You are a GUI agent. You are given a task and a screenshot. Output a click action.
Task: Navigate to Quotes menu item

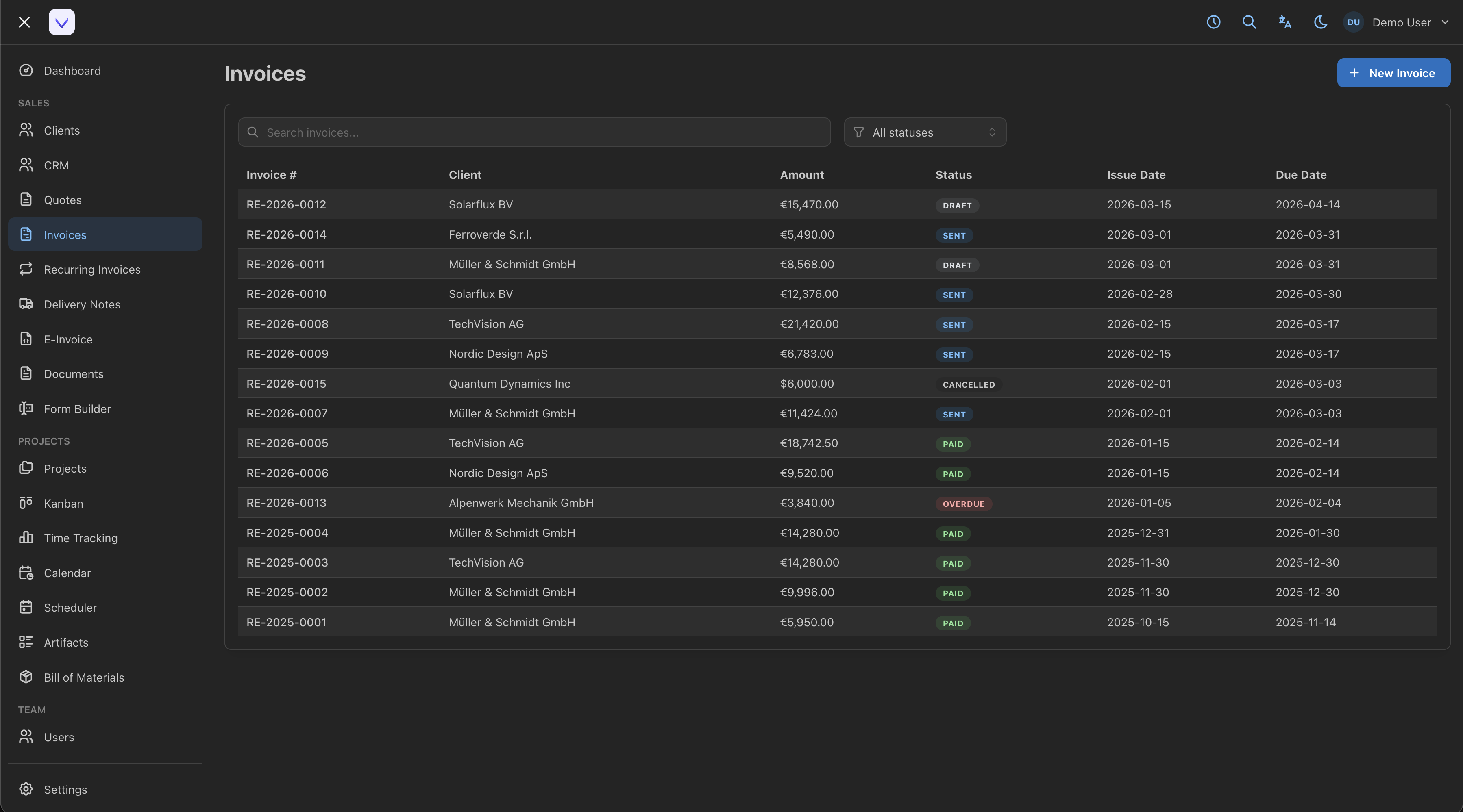pyautogui.click(x=63, y=200)
